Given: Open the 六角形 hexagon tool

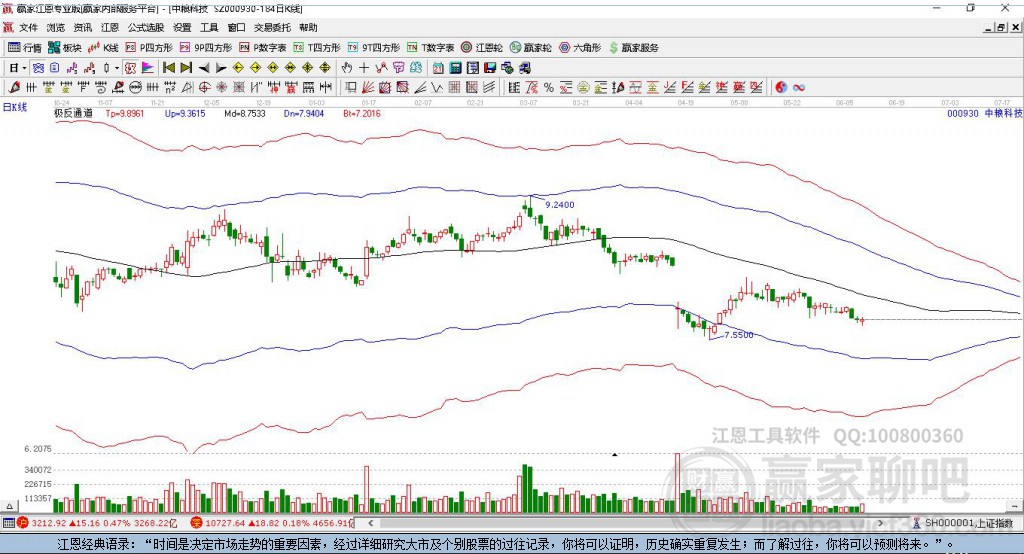Looking at the screenshot, I should tap(580, 48).
